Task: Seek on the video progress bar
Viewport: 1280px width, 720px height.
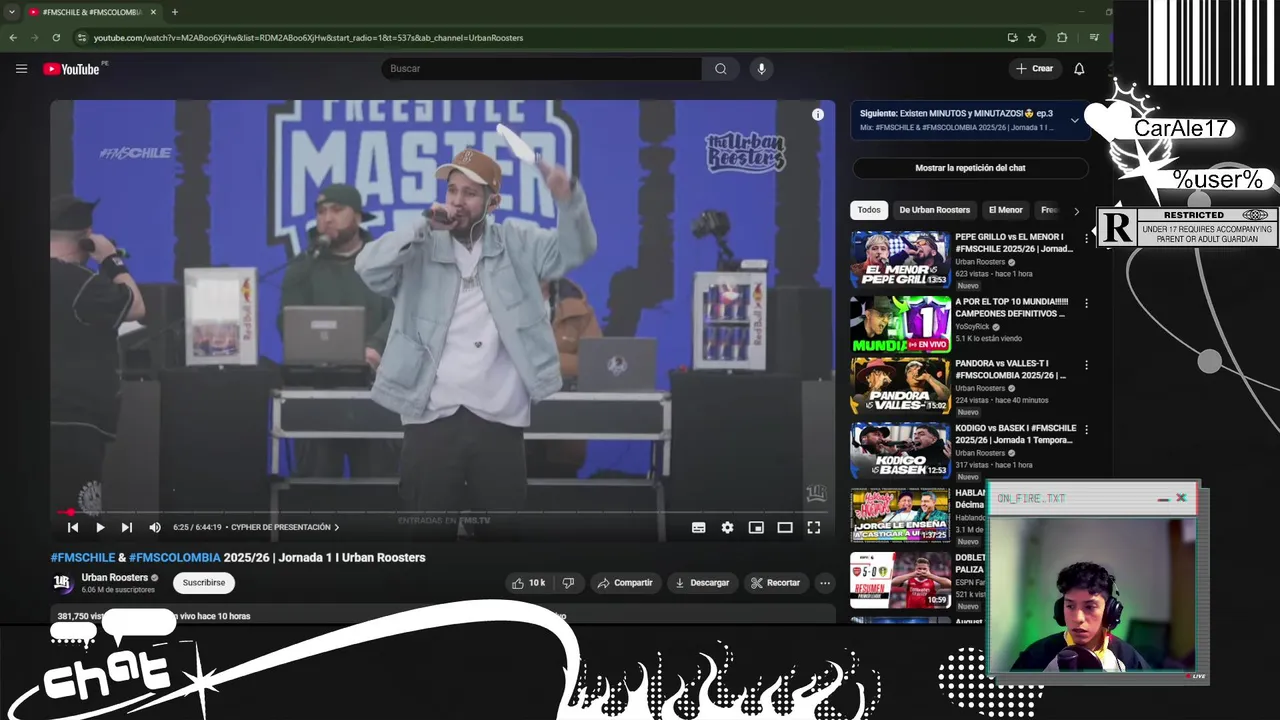Action: tap(443, 512)
